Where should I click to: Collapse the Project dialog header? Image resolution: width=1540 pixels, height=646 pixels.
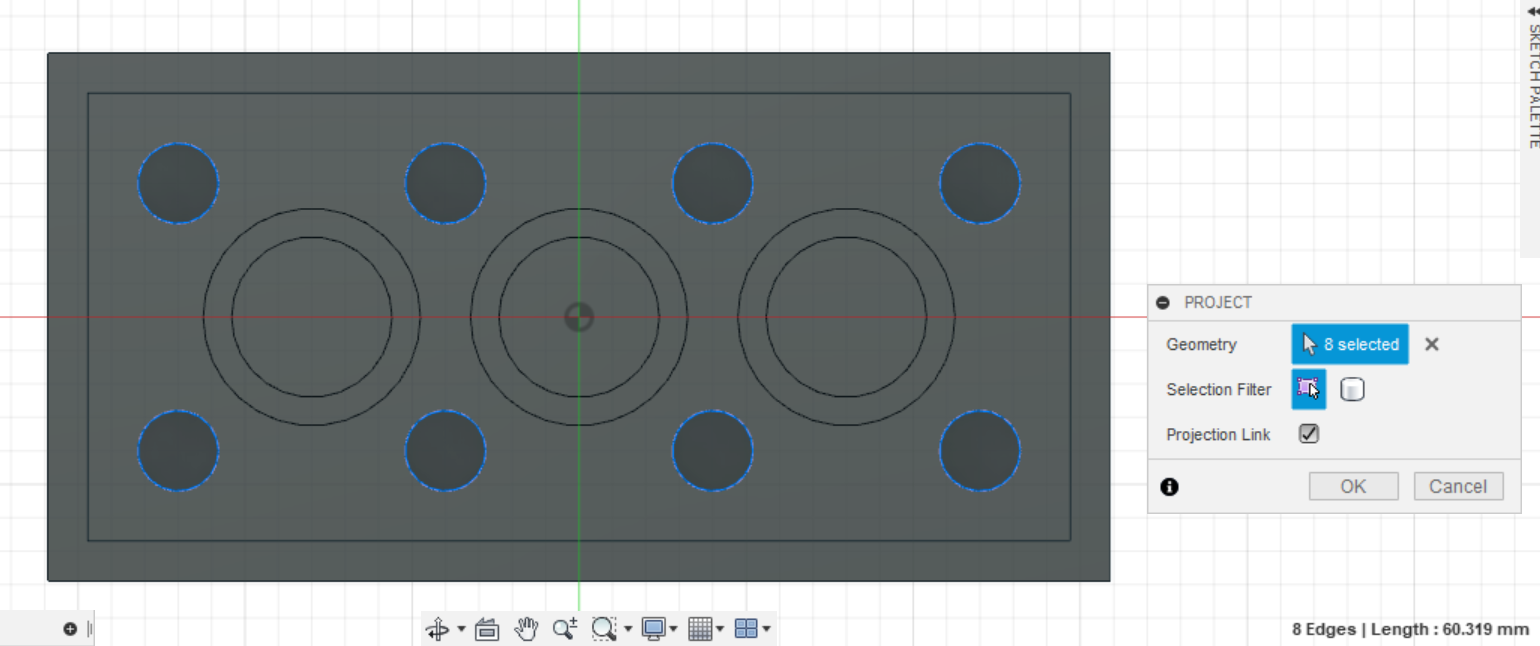(x=1165, y=302)
